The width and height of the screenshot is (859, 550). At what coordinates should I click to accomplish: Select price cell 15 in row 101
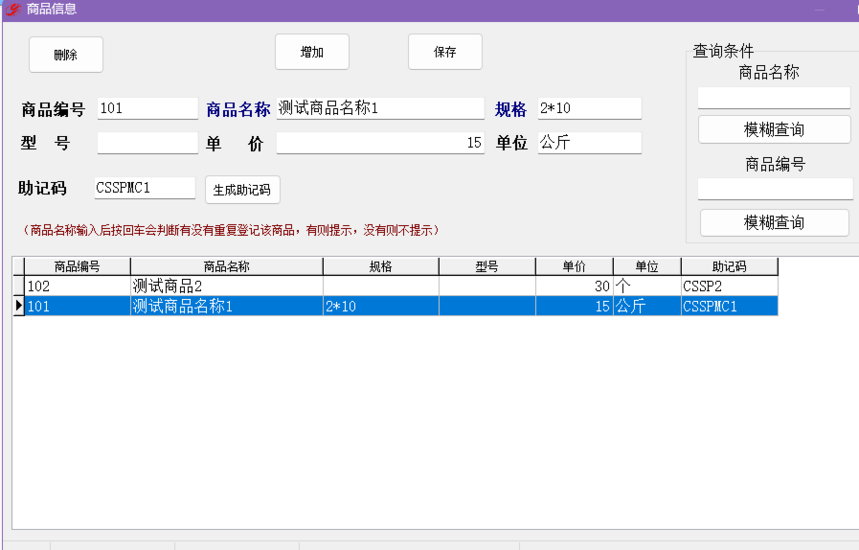click(574, 306)
